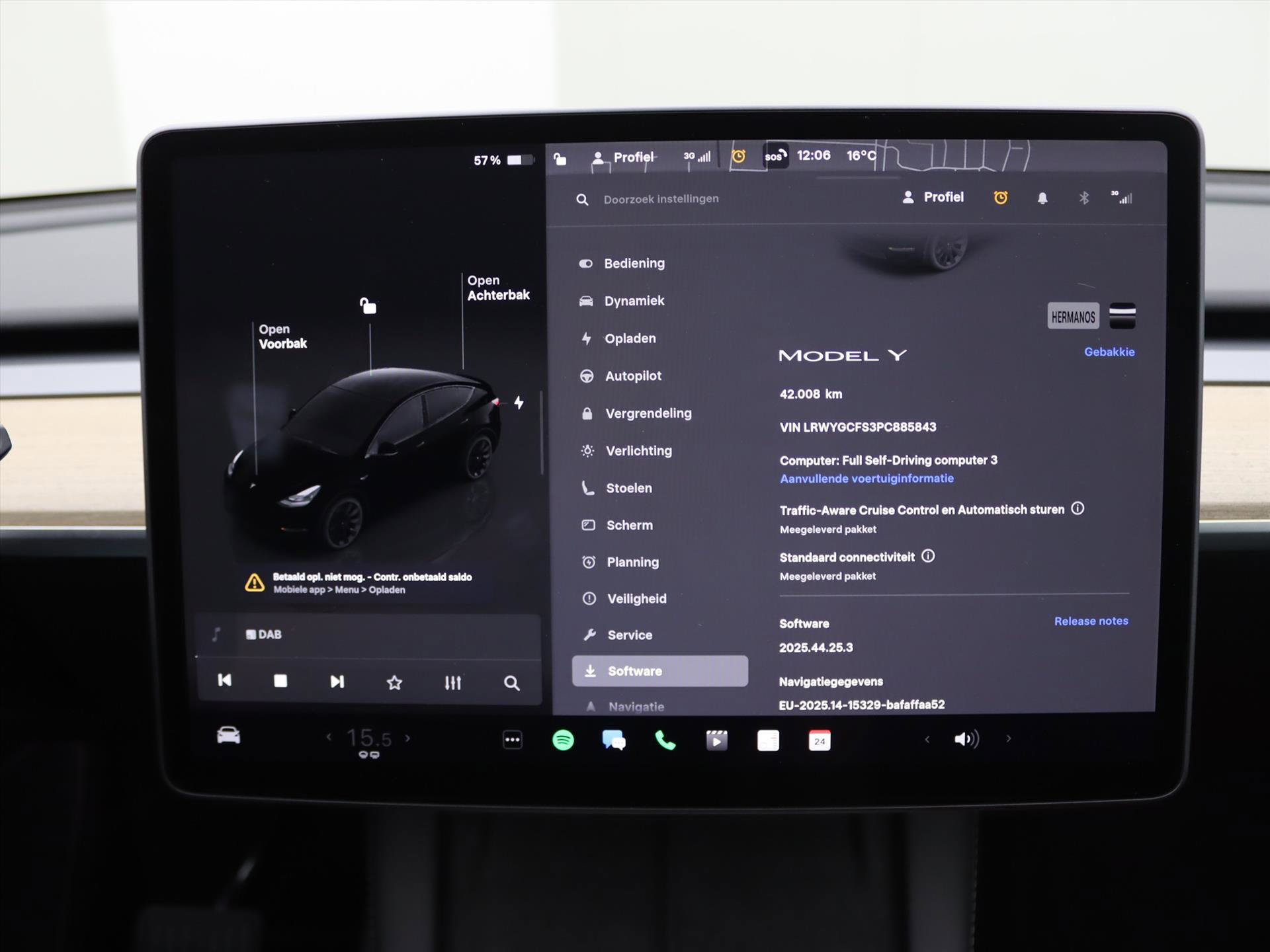The image size is (1270, 952).
Task: Open the white card app icon
Action: point(768,741)
